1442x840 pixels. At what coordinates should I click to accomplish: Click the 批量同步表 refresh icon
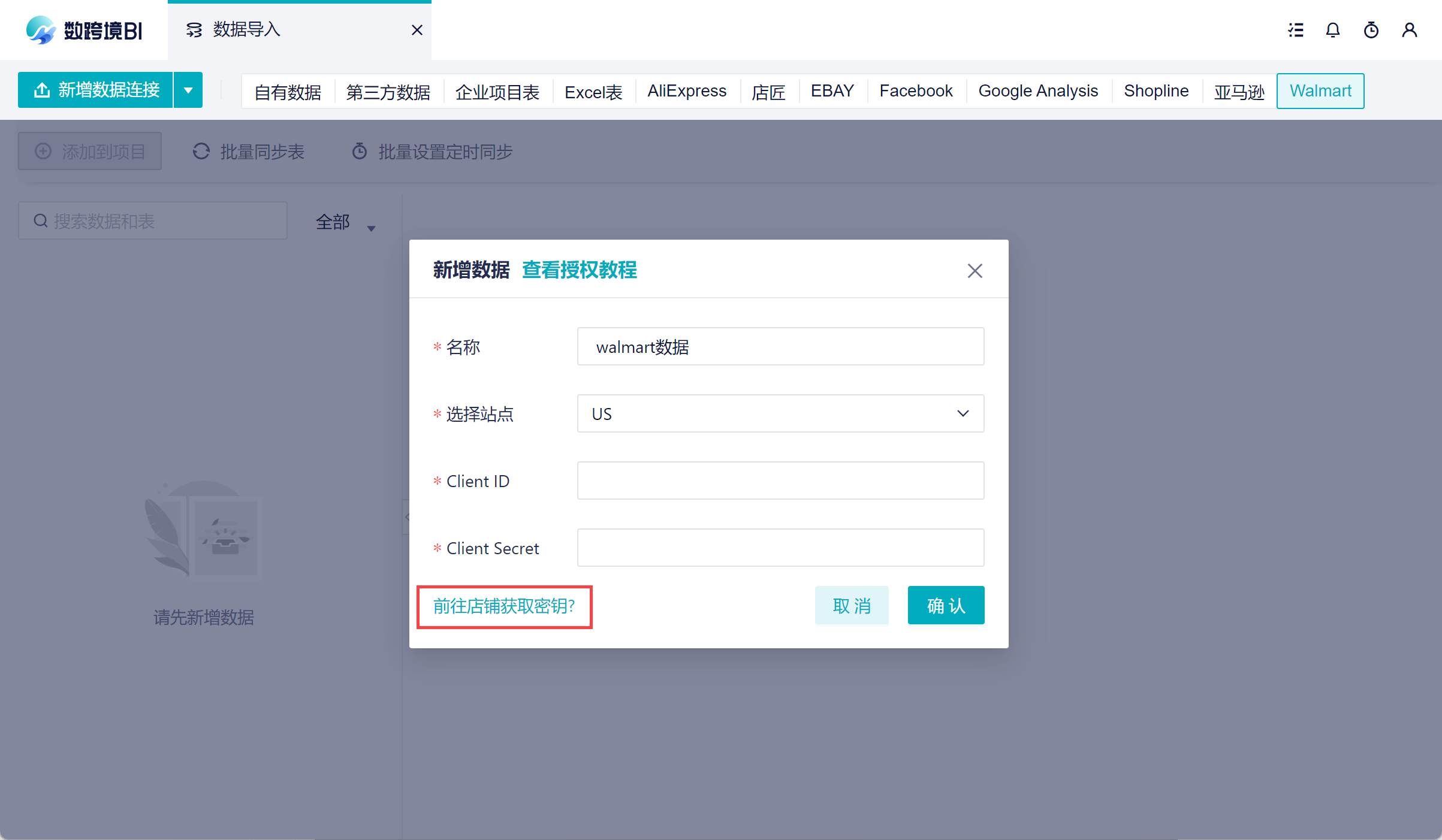click(201, 152)
